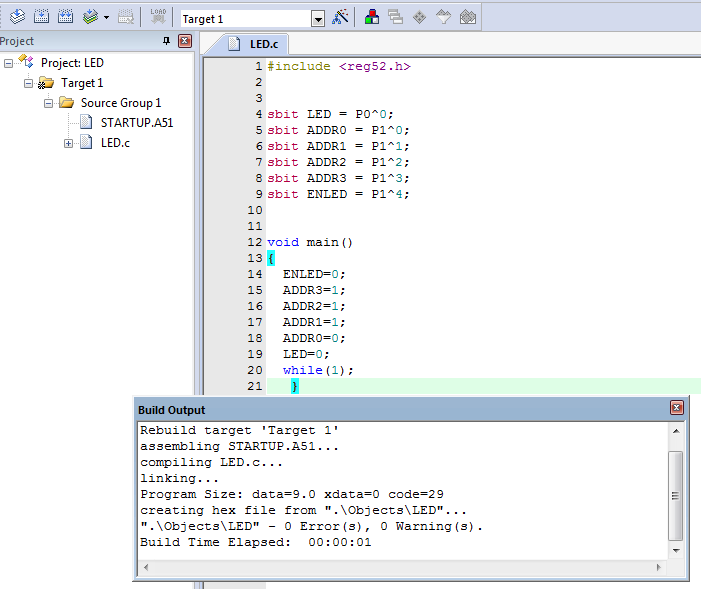
Task: Click the grayed-out Stop Build icon
Action: click(126, 17)
